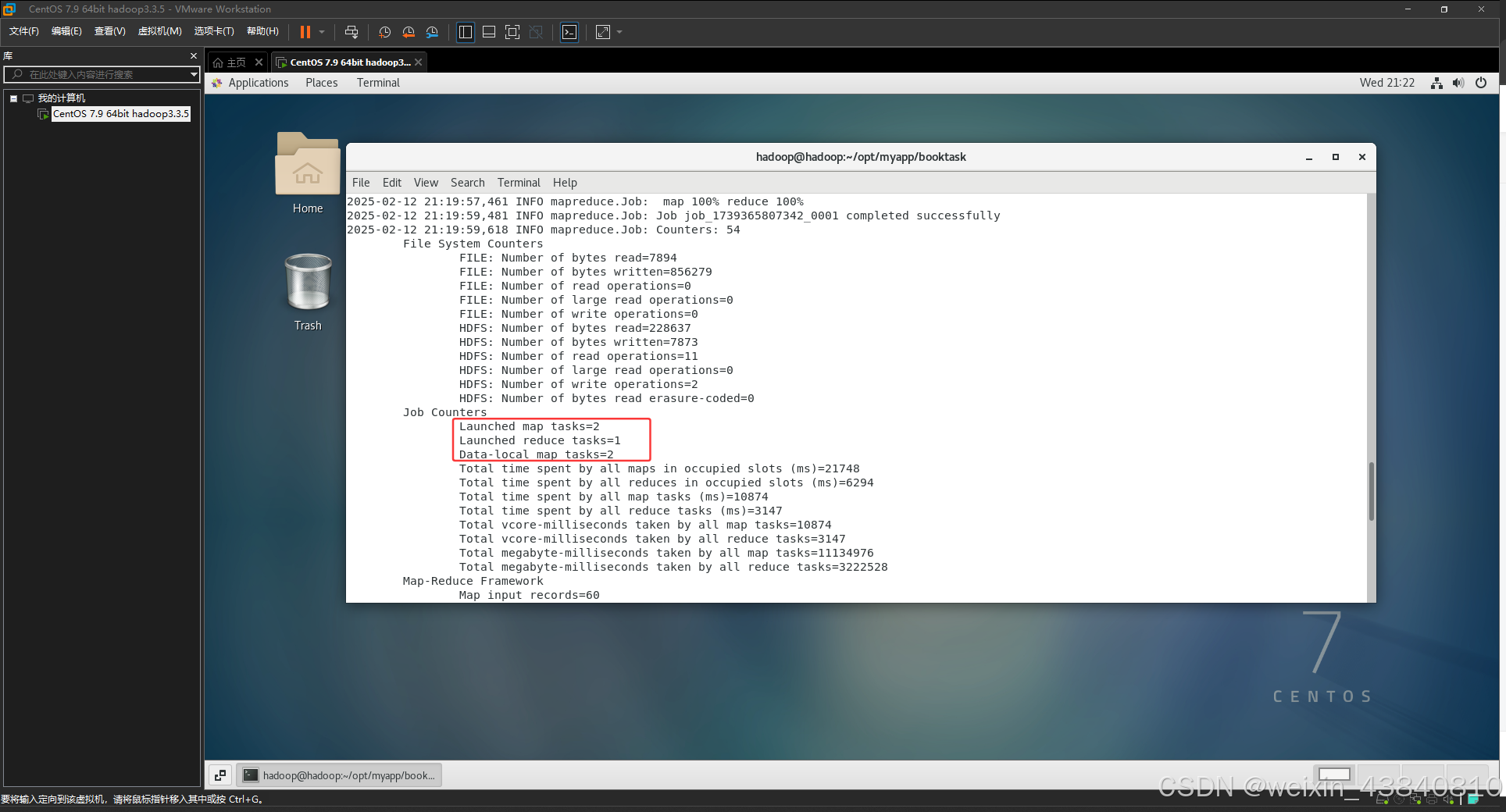1506x812 pixels.
Task: Take a snapshot of the virtual machine
Action: tap(384, 32)
